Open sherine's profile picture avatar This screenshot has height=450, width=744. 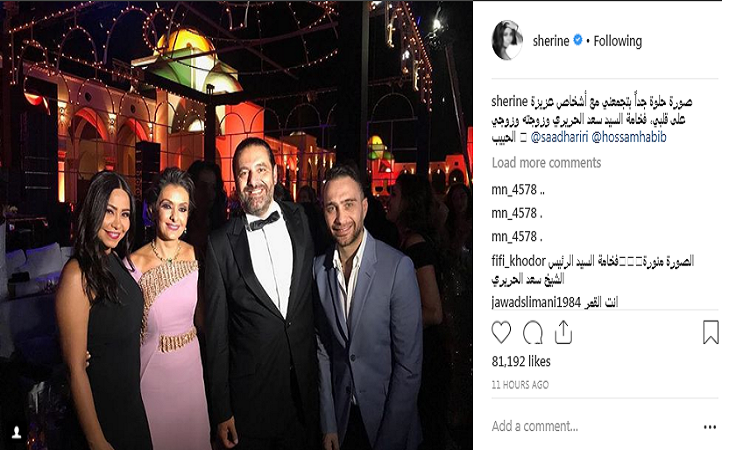507,40
